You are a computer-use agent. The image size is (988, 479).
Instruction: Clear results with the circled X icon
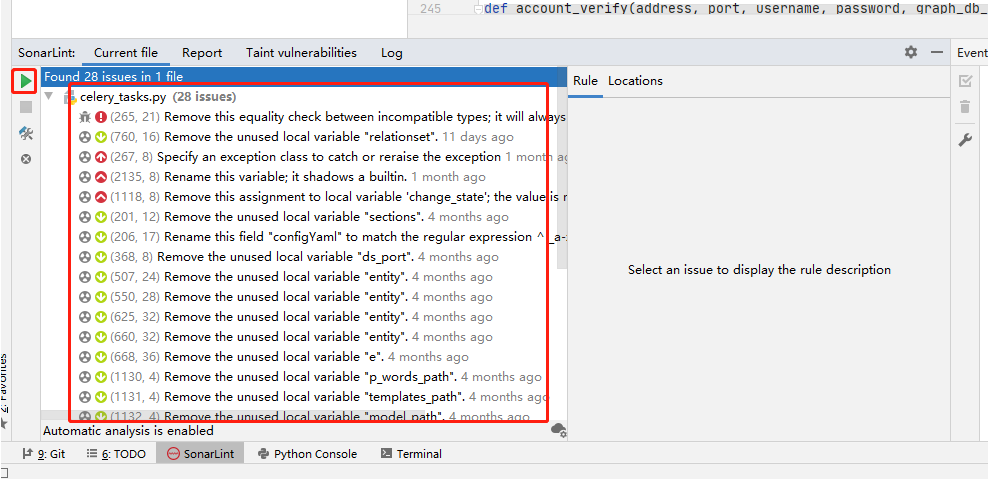pos(26,159)
